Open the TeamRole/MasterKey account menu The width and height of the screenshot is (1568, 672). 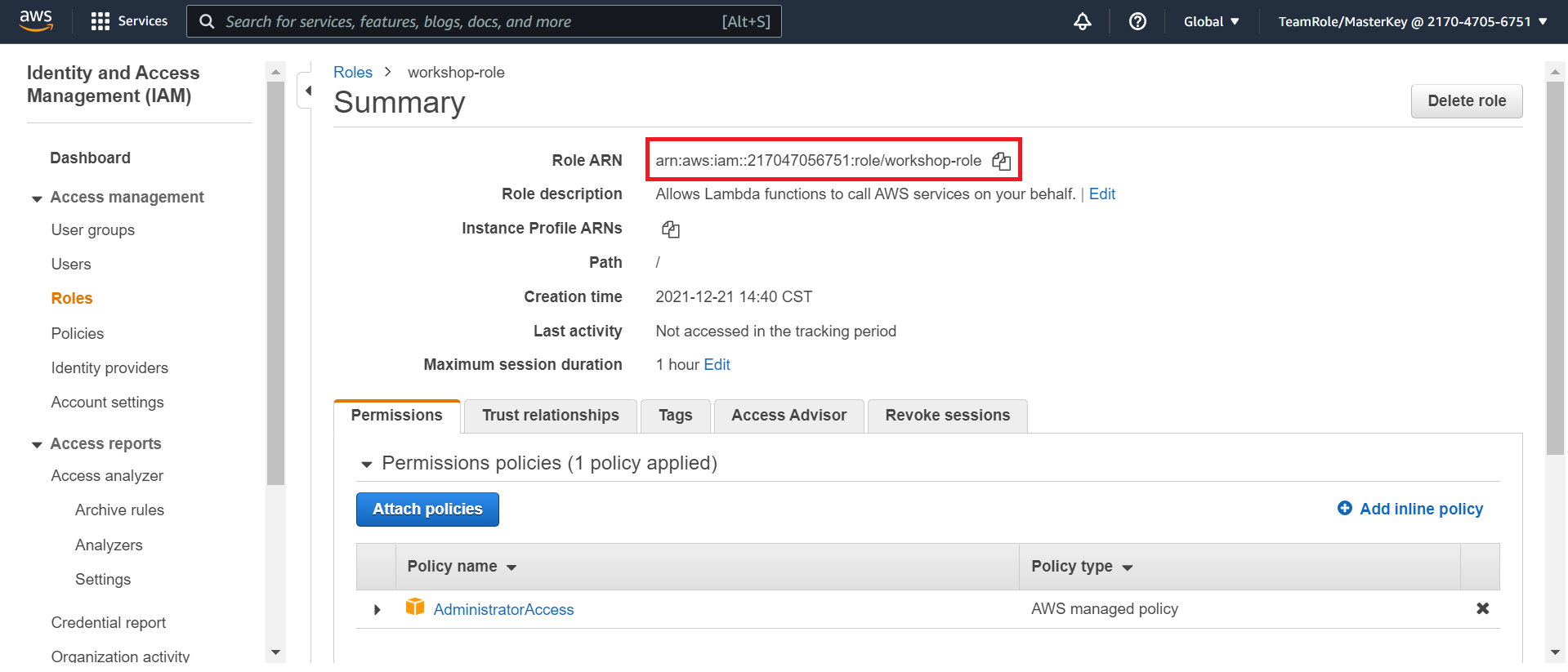click(x=1413, y=21)
